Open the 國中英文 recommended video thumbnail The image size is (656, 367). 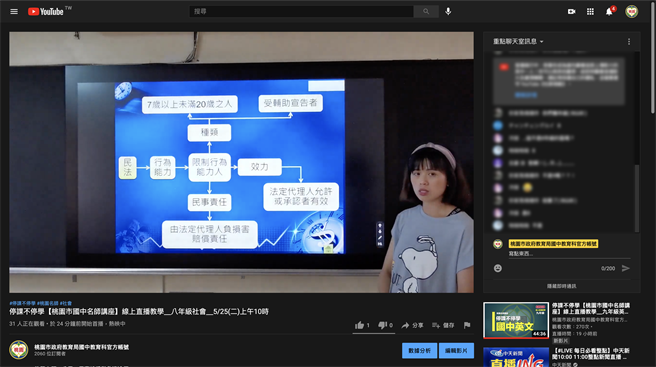click(x=516, y=320)
